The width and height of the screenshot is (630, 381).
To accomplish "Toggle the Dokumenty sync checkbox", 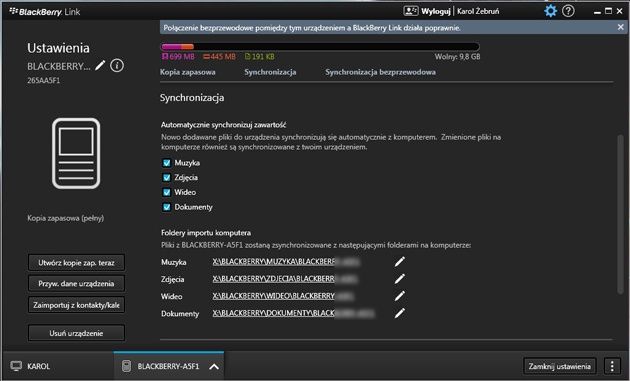I will coord(166,207).
